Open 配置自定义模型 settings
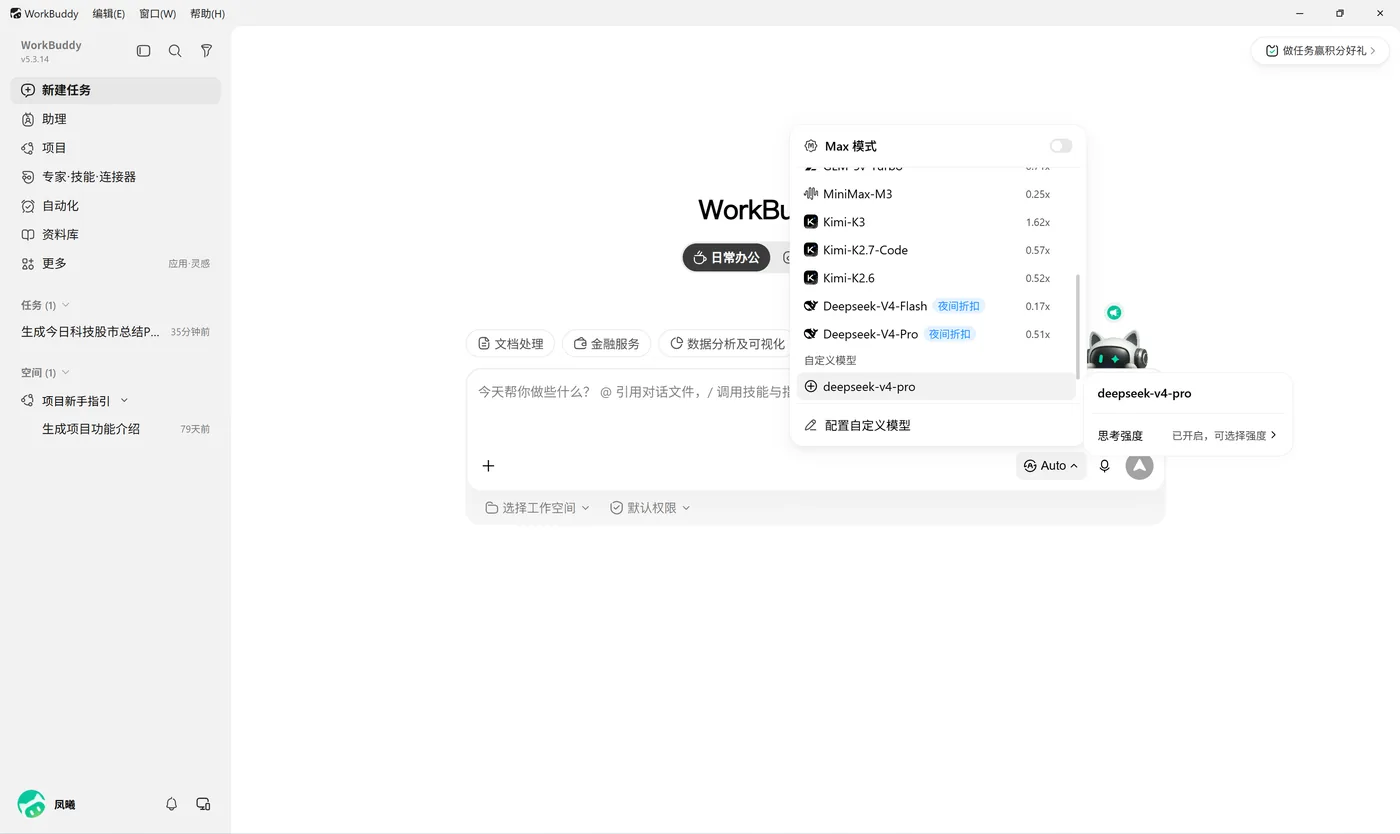The height and width of the screenshot is (834, 1400). click(936, 425)
